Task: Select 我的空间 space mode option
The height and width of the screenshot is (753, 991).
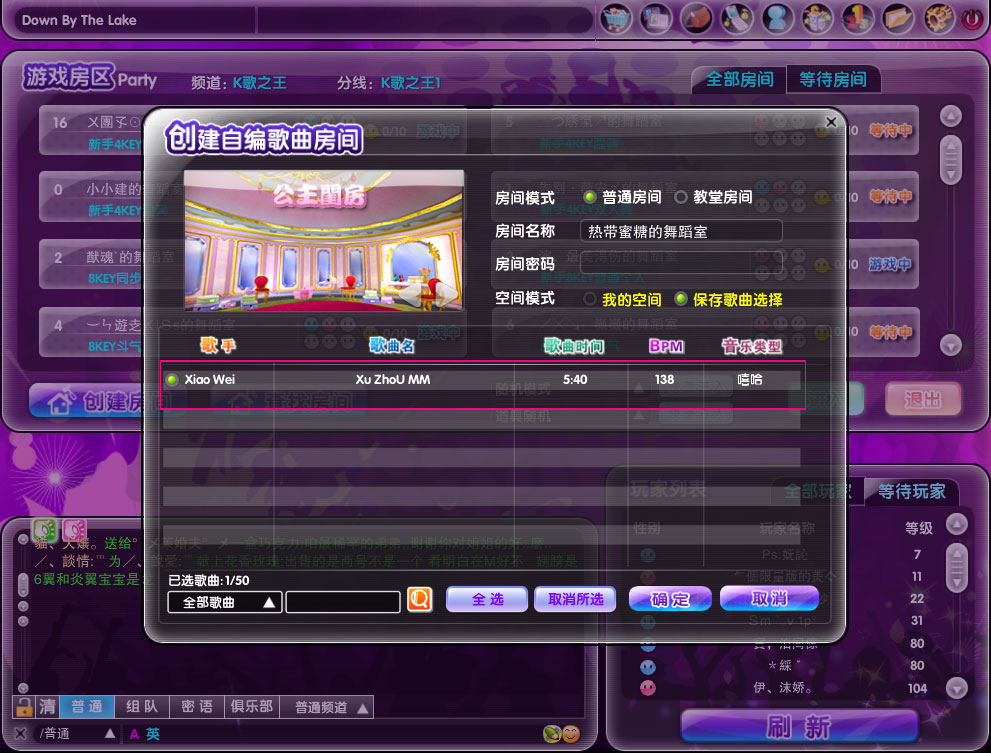Action: 590,299
